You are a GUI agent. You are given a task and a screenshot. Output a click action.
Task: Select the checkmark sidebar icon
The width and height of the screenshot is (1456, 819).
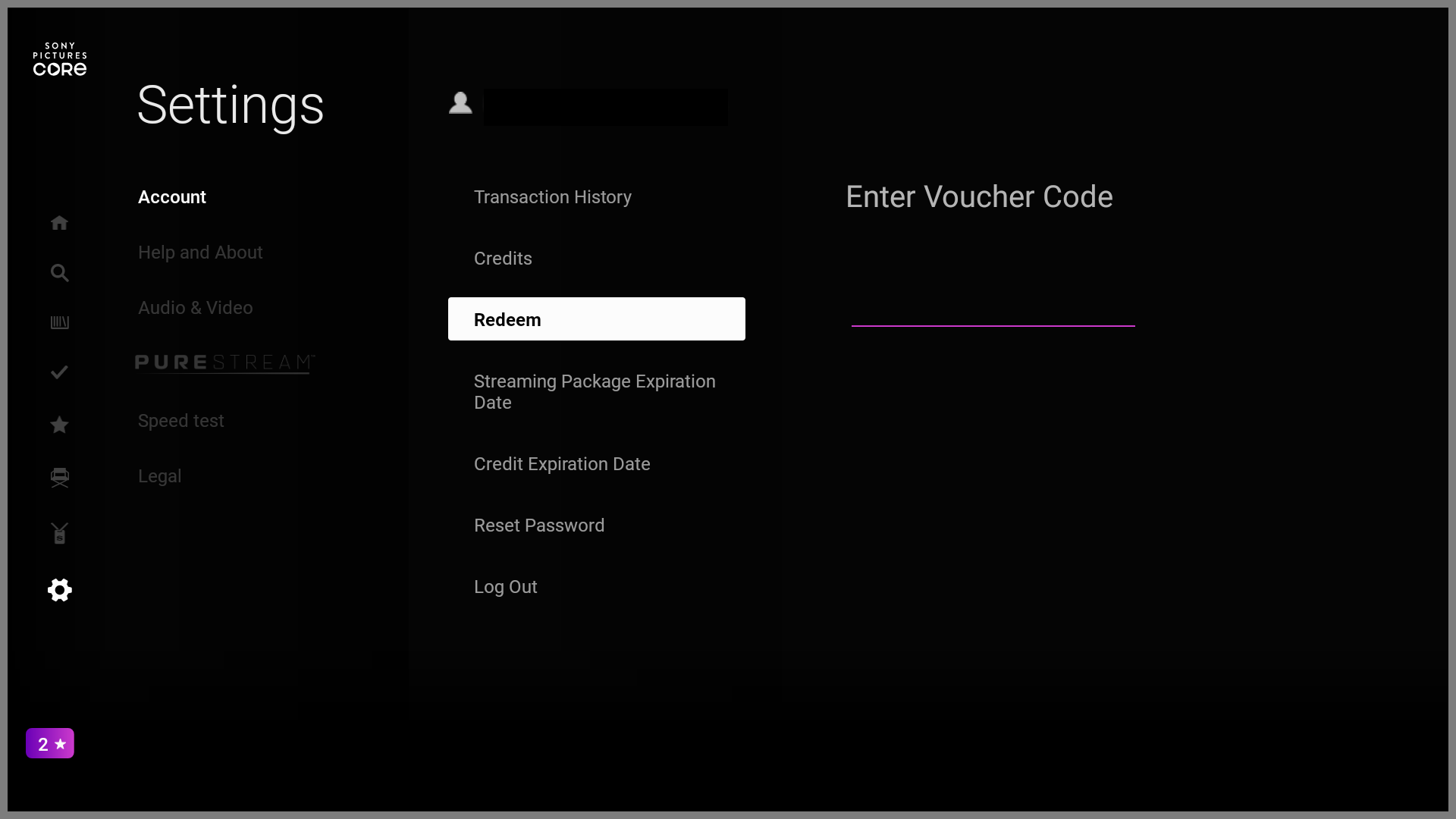click(59, 372)
